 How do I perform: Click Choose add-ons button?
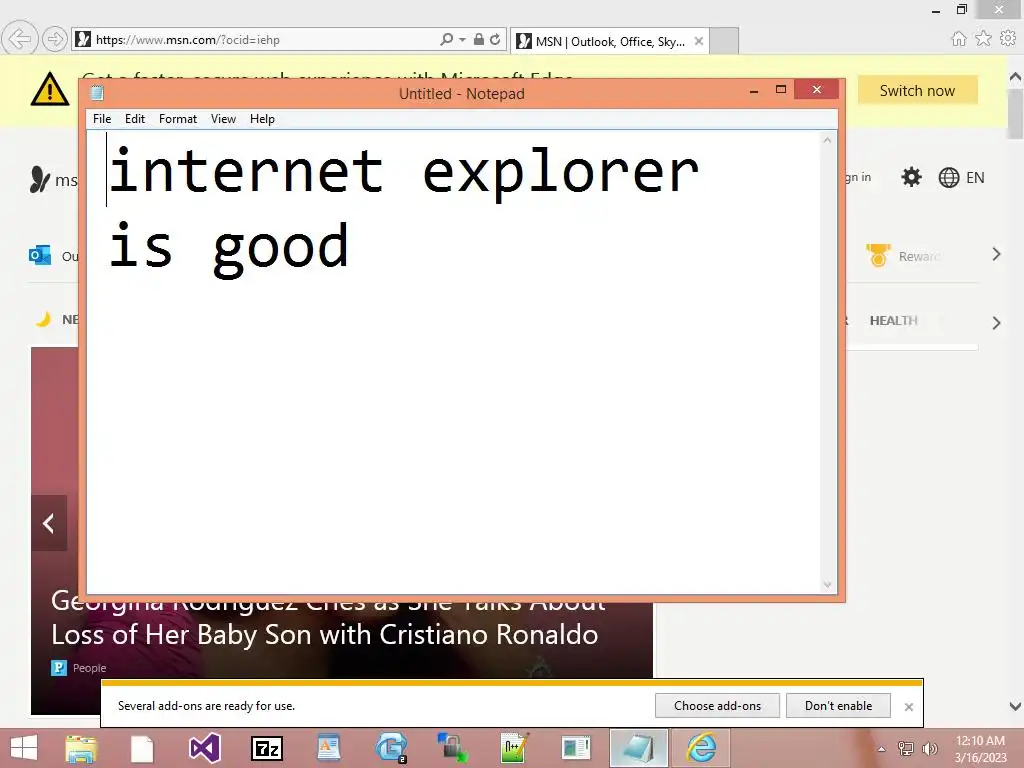tap(717, 706)
